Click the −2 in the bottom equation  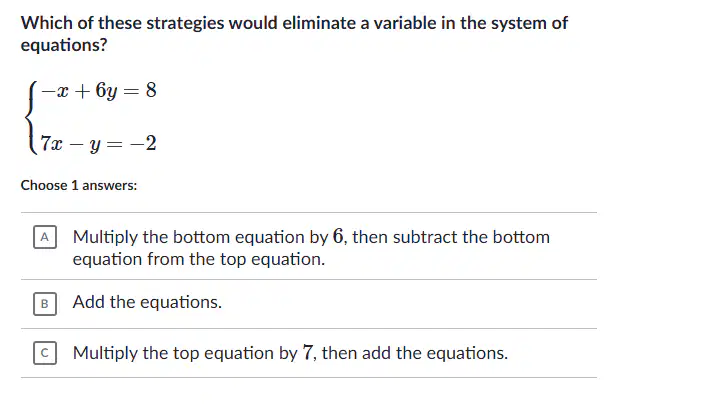pos(143,143)
